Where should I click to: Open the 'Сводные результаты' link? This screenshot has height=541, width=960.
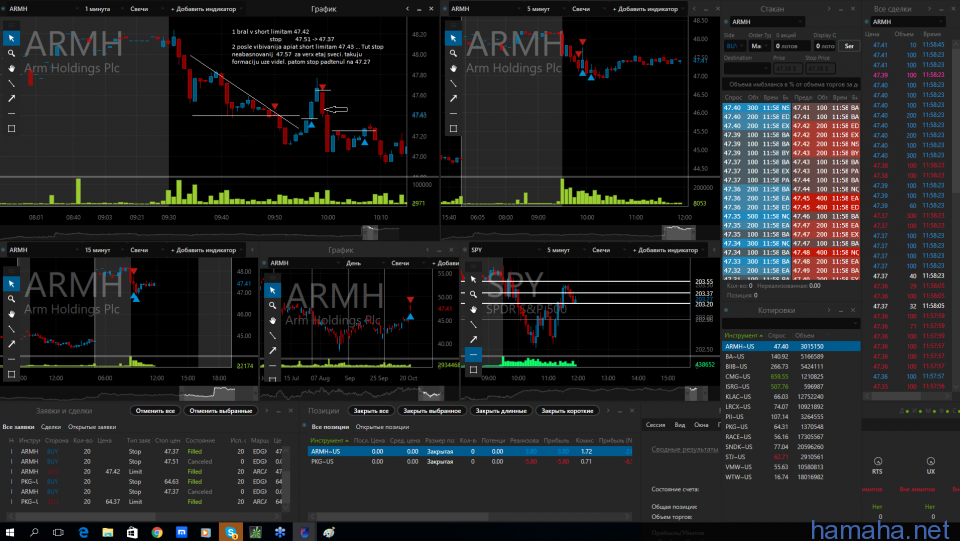[684, 449]
